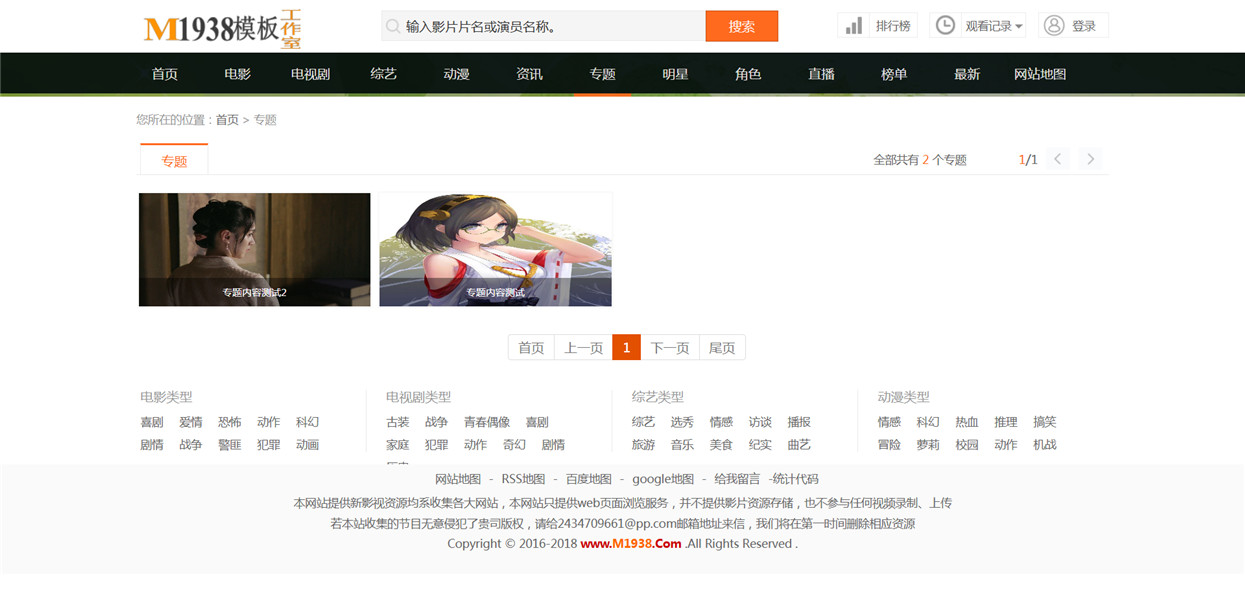Open 角色 in the navigation bar
The image size is (1245, 593).
click(749, 74)
